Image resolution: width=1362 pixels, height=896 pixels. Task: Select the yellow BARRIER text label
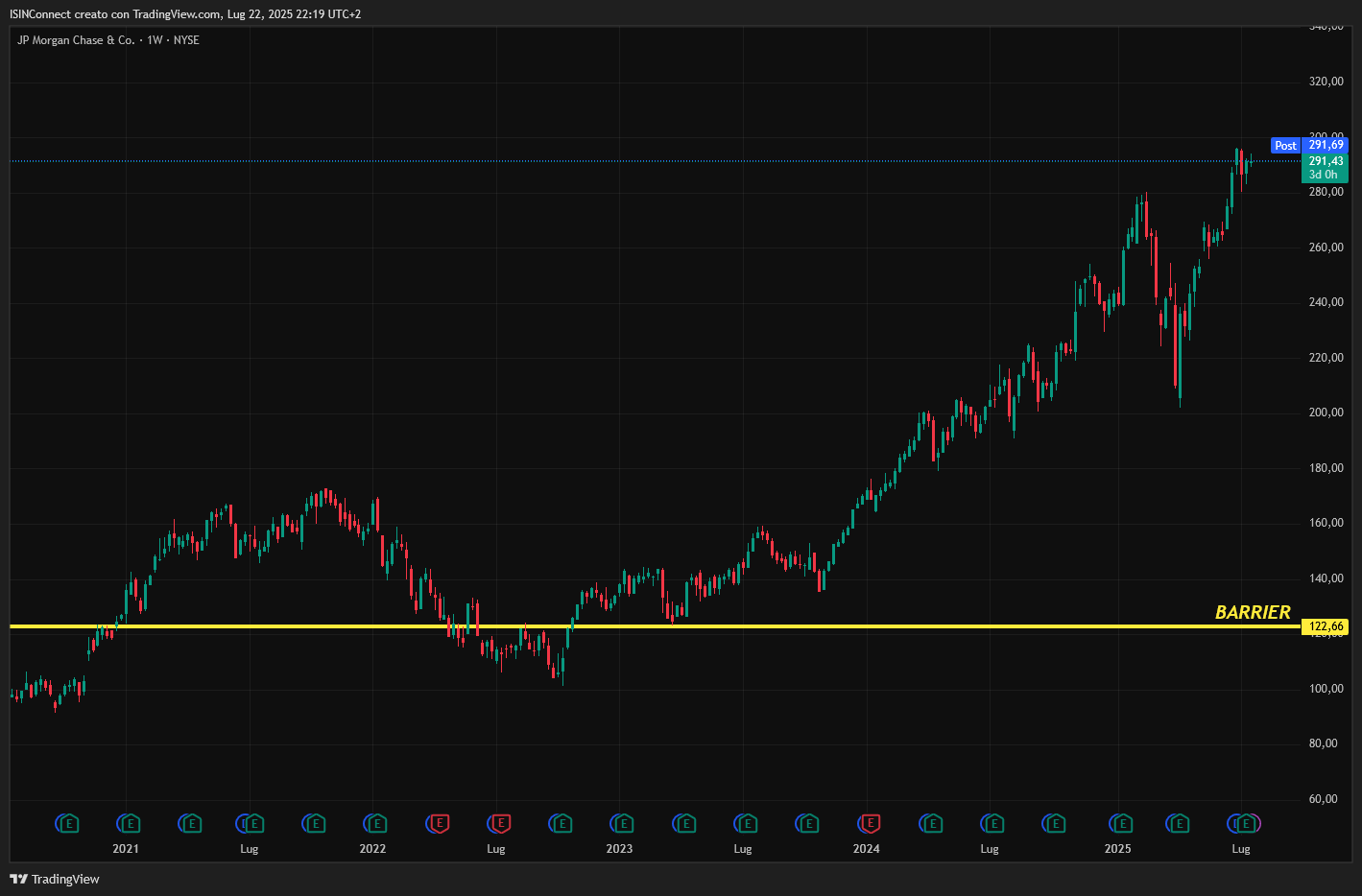1253,612
